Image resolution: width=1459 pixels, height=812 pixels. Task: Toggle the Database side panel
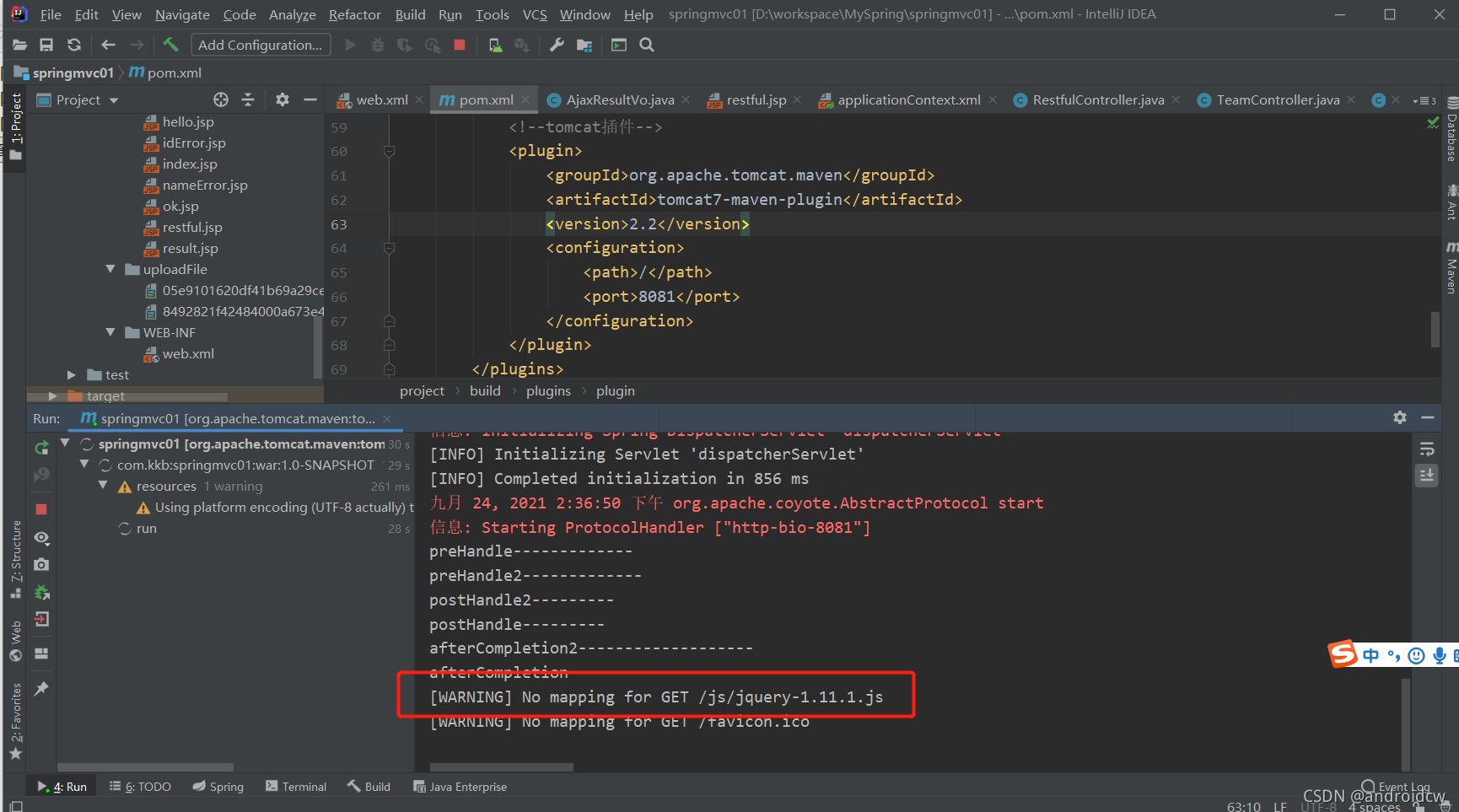[x=1451, y=129]
